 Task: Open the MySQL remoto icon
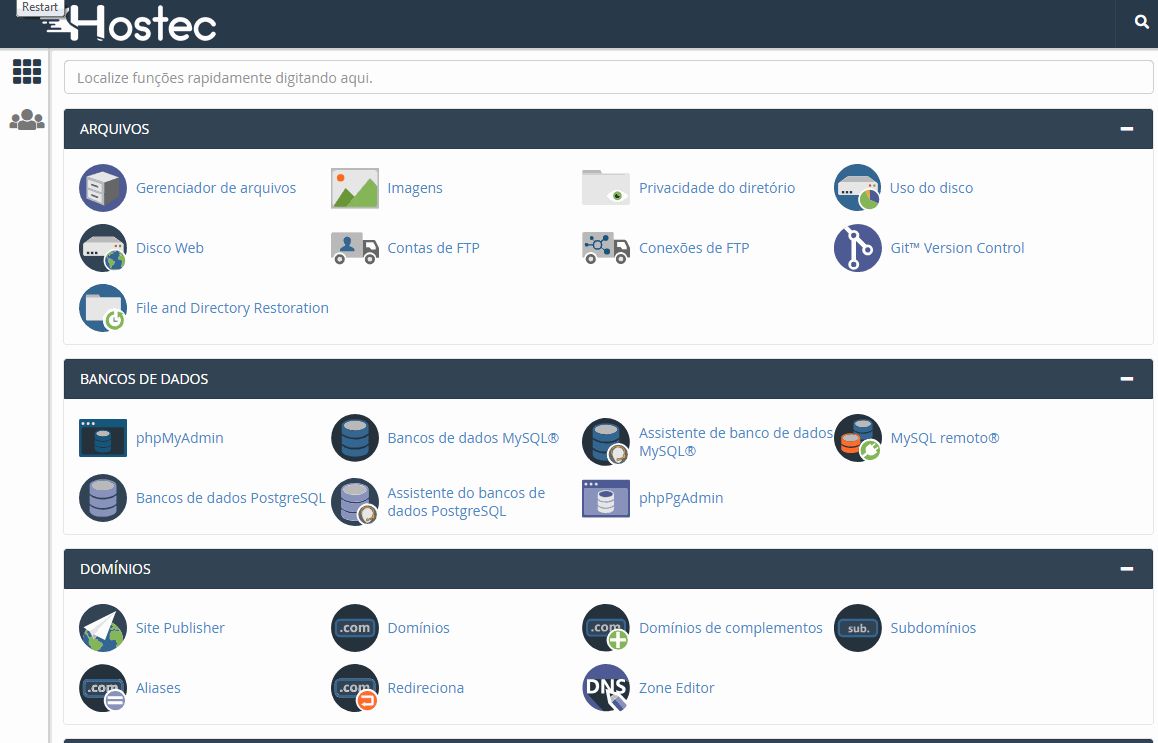point(857,438)
